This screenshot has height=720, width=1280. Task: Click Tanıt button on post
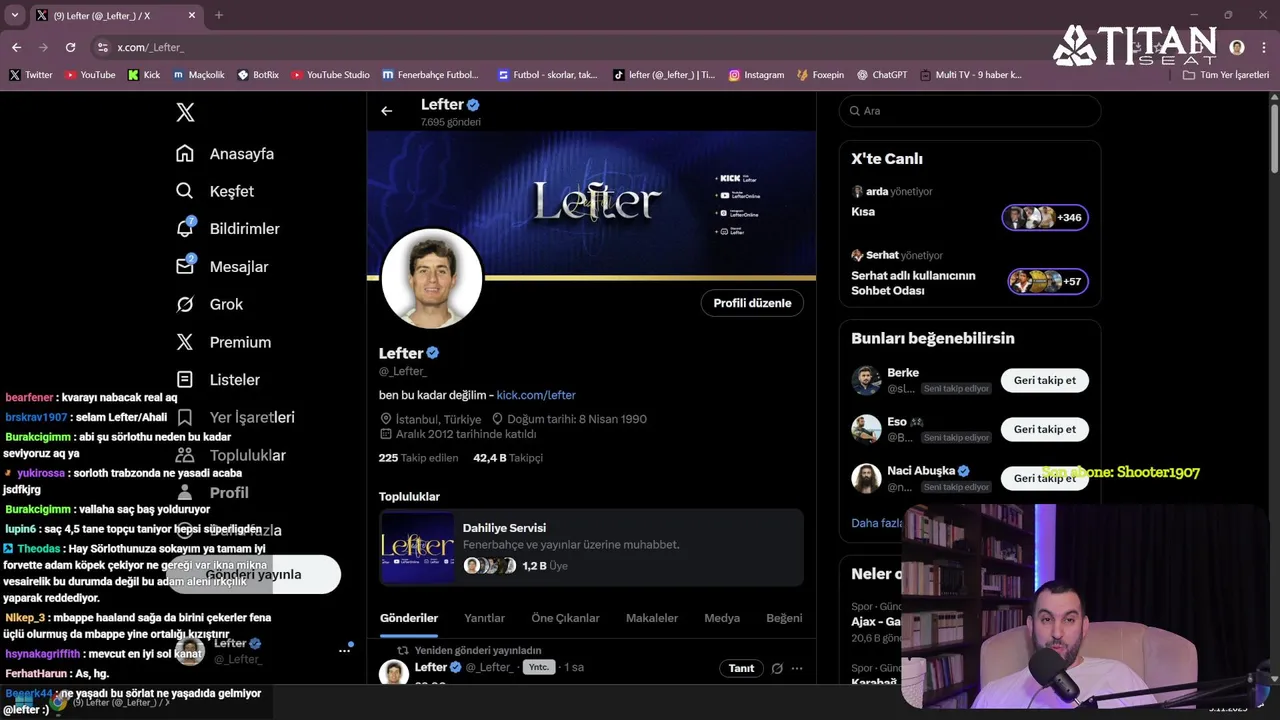click(x=741, y=668)
